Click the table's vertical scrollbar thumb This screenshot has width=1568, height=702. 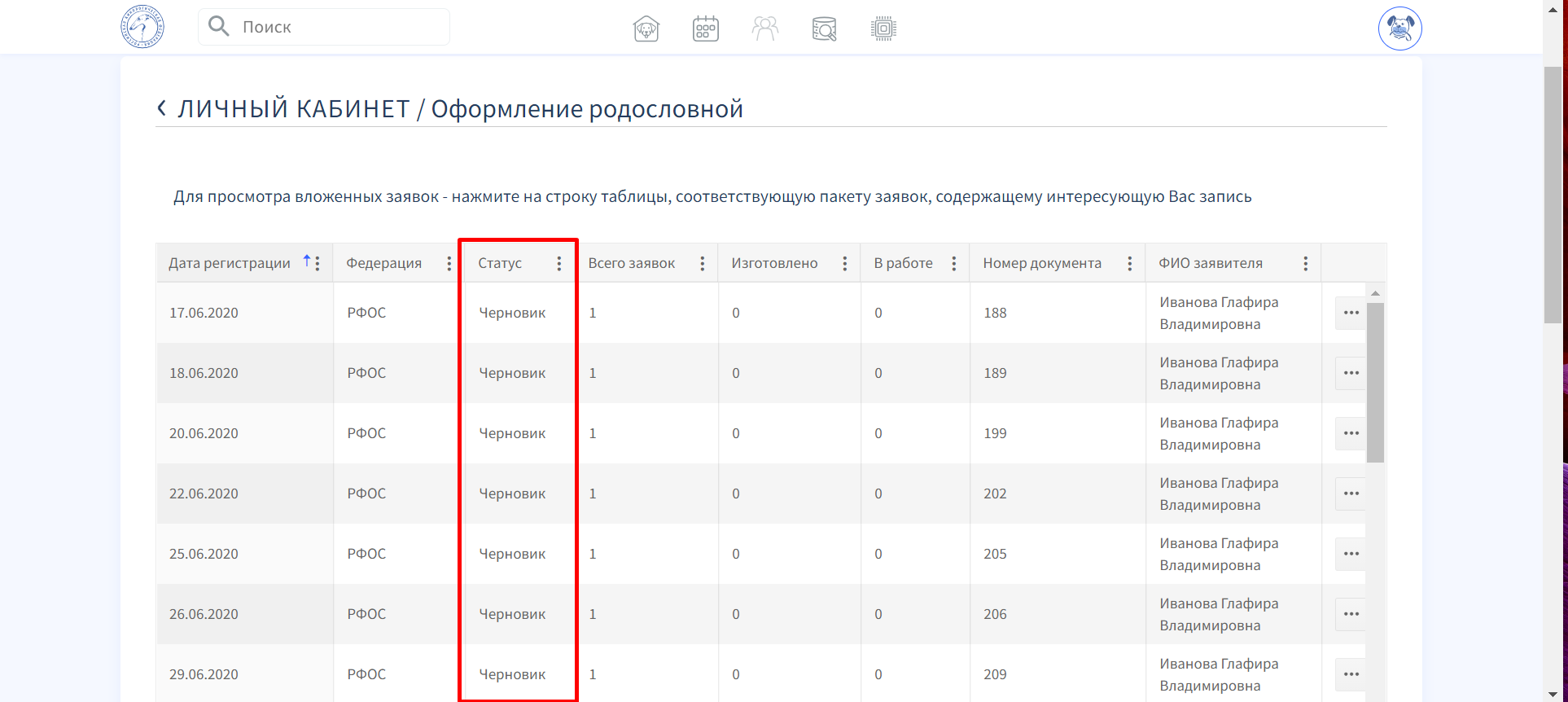click(1375, 383)
